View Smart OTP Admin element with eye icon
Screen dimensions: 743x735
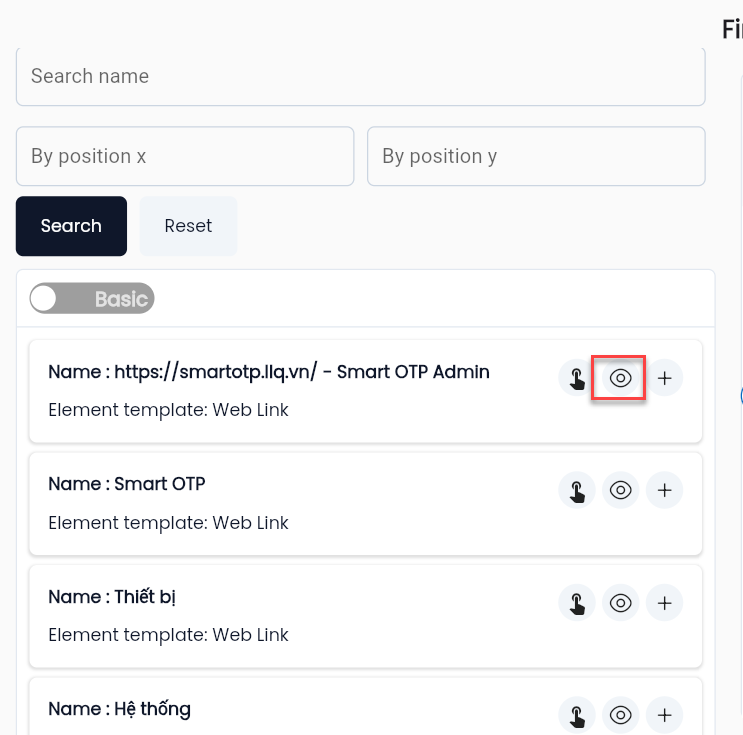[620, 378]
